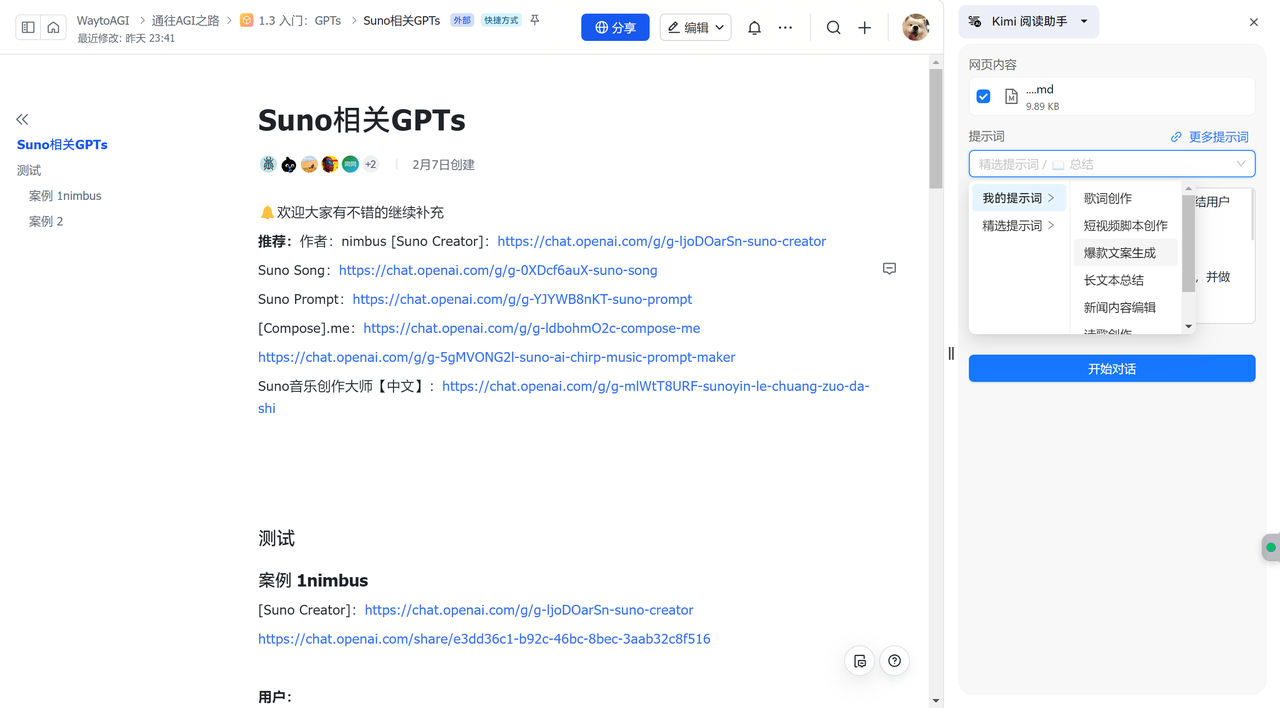Image resolution: width=1280 pixels, height=708 pixels.
Task: Open the document catalog floating icon
Action: 860,661
